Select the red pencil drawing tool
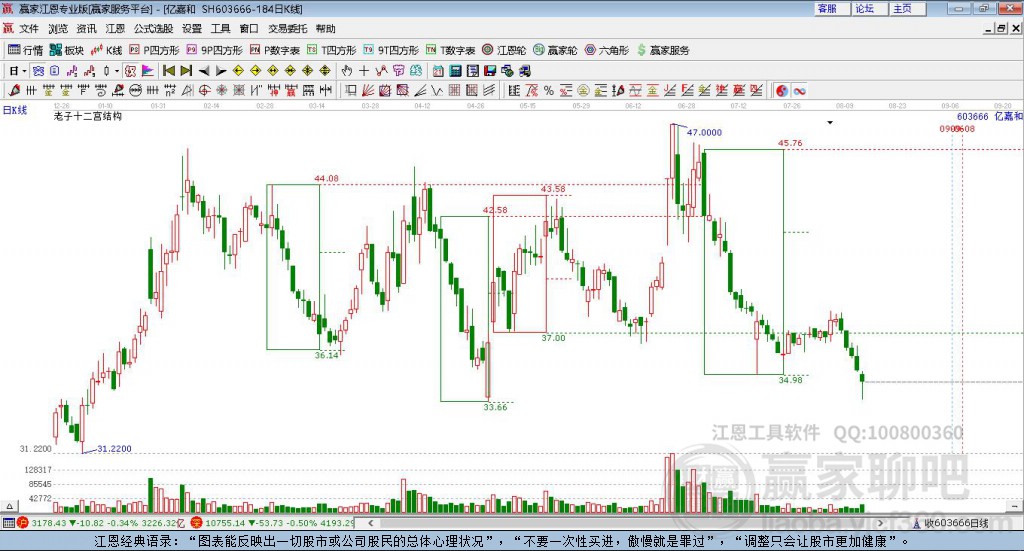 click(x=14, y=91)
